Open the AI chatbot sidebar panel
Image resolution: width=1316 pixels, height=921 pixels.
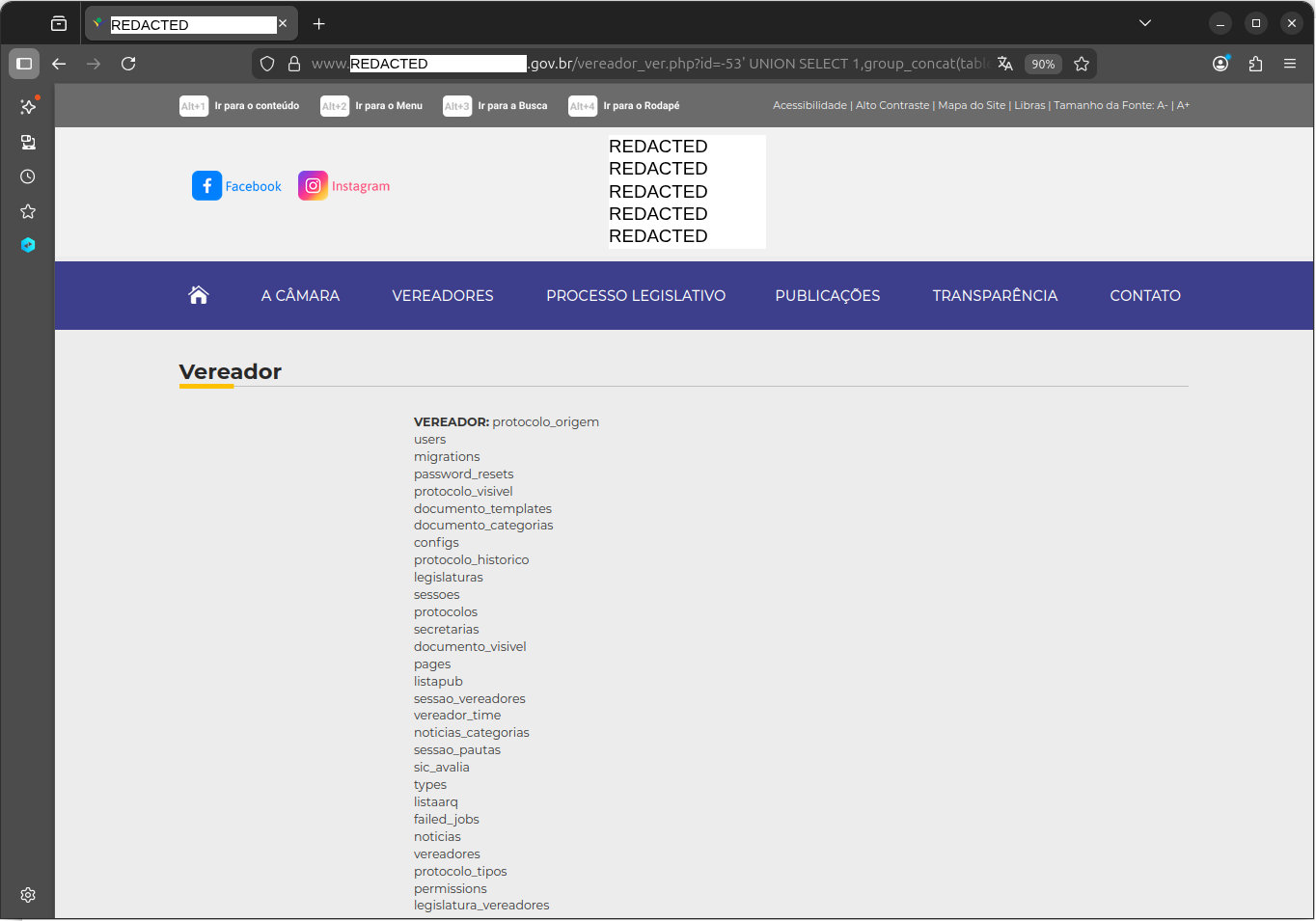point(28,107)
